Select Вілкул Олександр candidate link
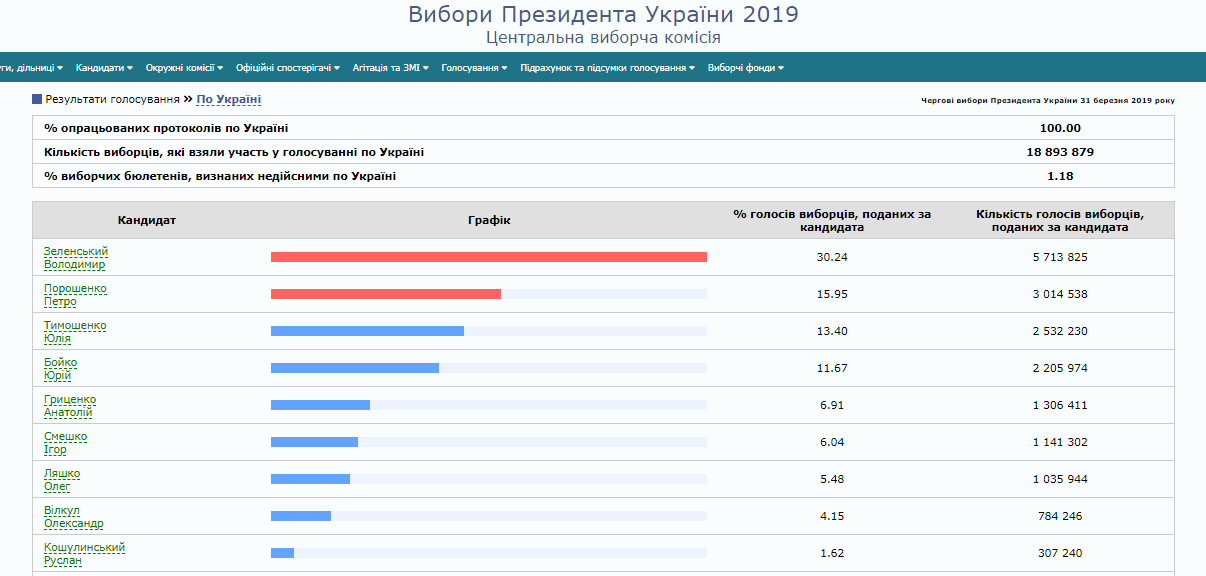 pyautogui.click(x=73, y=517)
